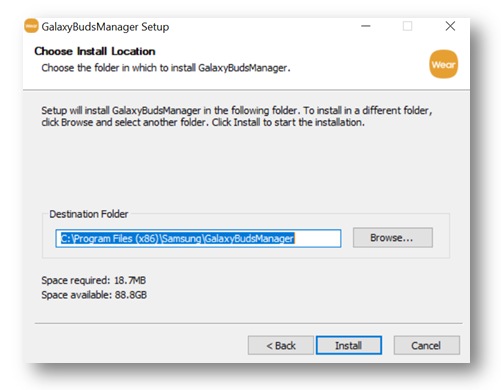This screenshot has width=501, height=390.
Task: Select the 'Space required: 18.7MB' text
Action: (94, 280)
